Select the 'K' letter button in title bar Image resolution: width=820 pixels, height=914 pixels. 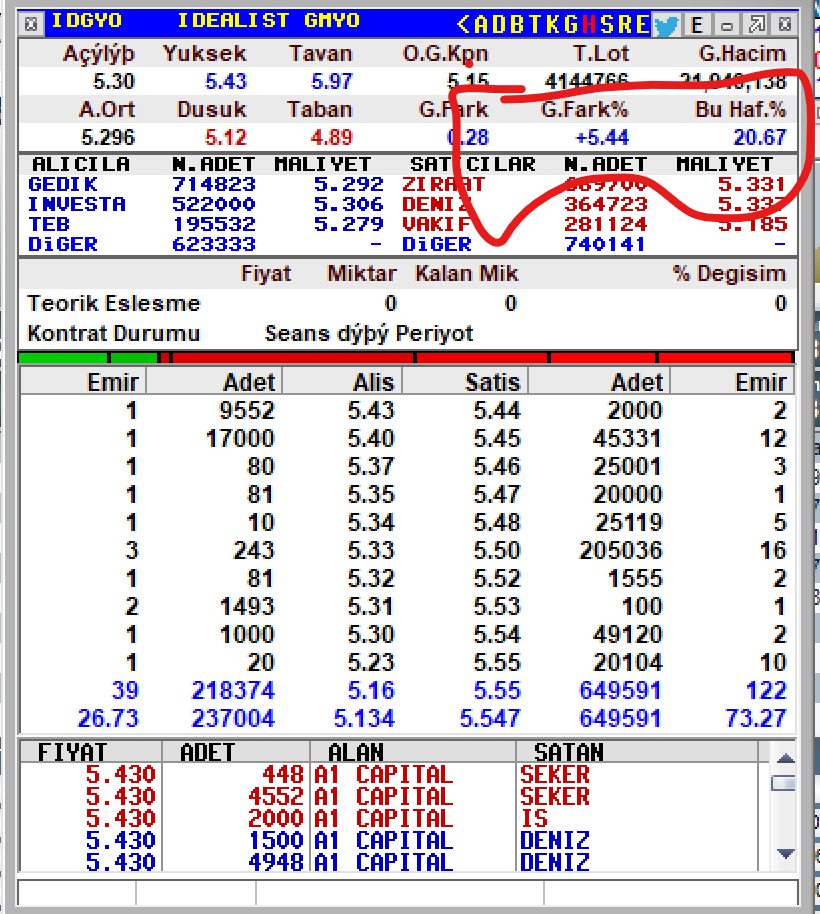[x=553, y=24]
